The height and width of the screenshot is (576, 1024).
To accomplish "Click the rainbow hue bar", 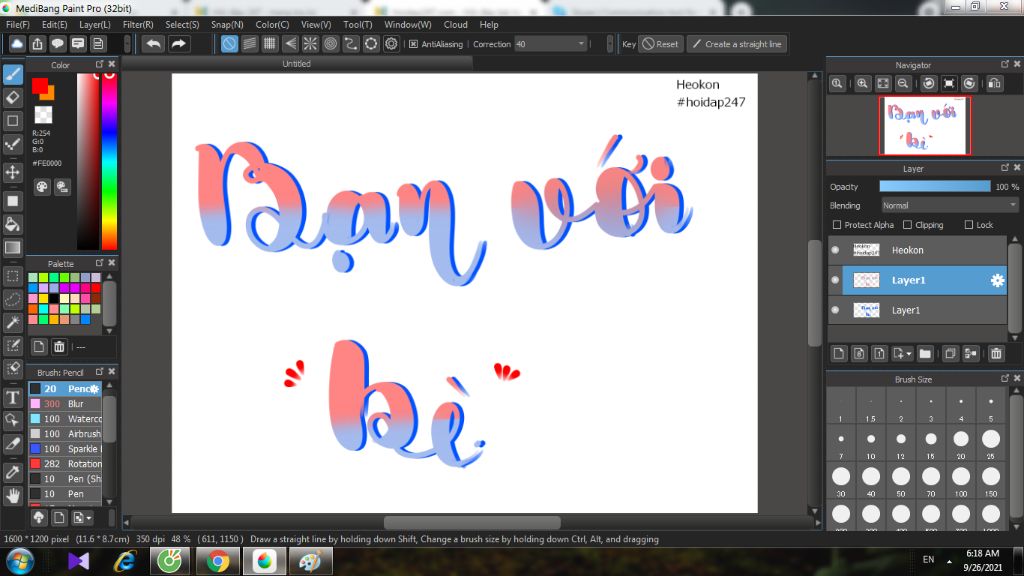I will (109, 161).
